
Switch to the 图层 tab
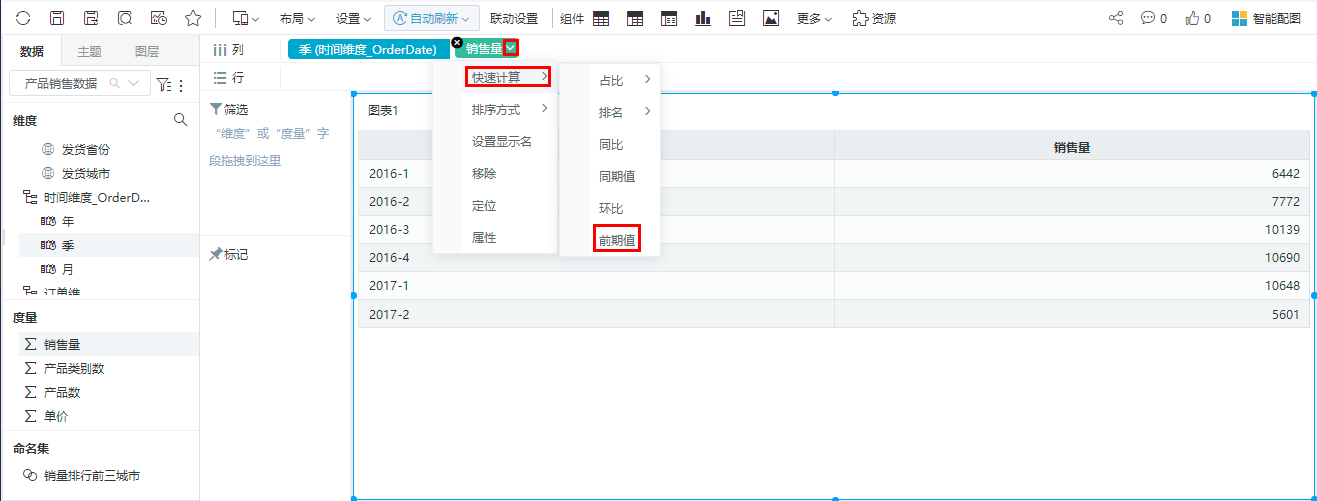tap(146, 52)
